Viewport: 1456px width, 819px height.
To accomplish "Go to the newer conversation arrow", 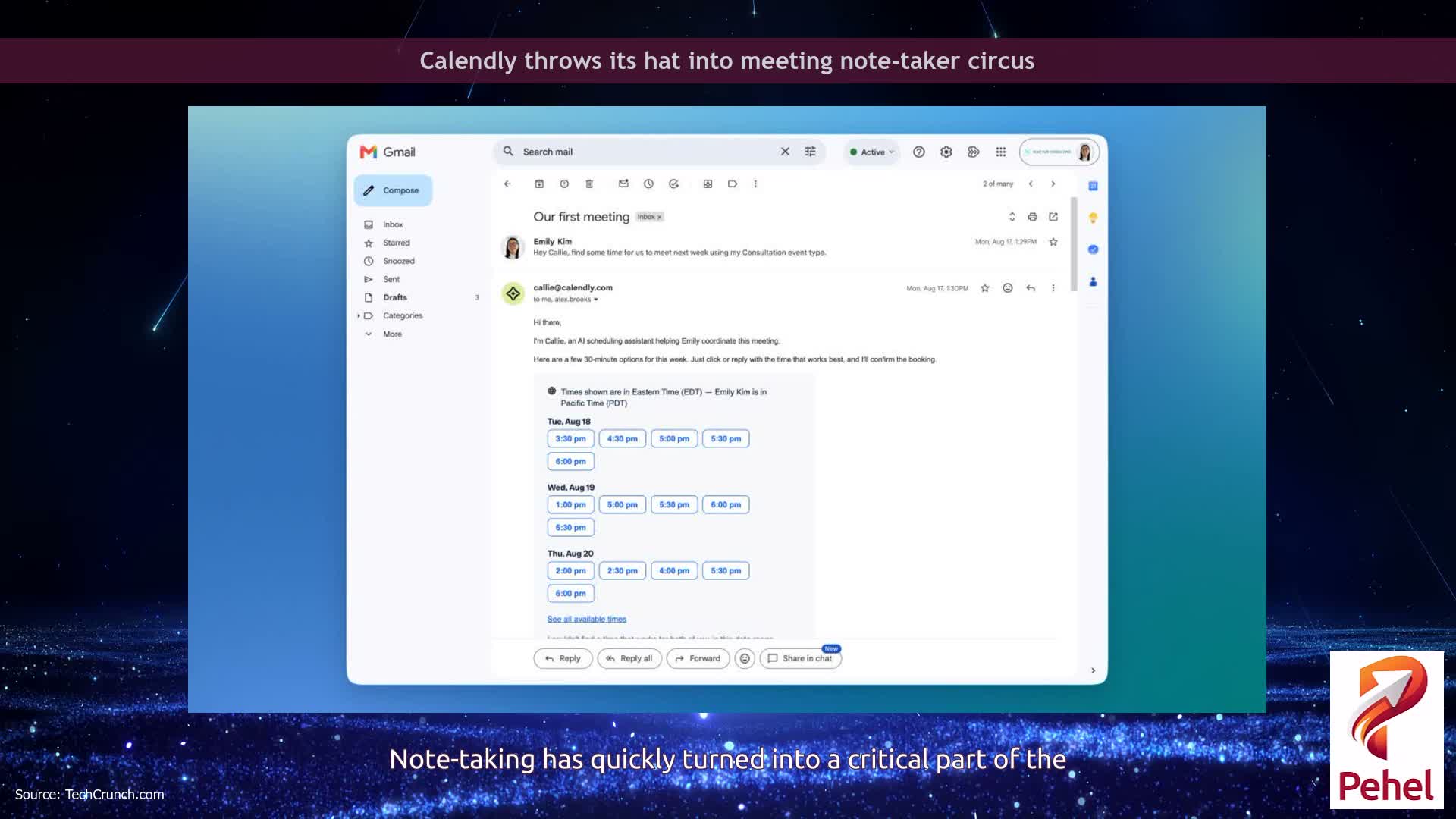I will [x=1031, y=184].
